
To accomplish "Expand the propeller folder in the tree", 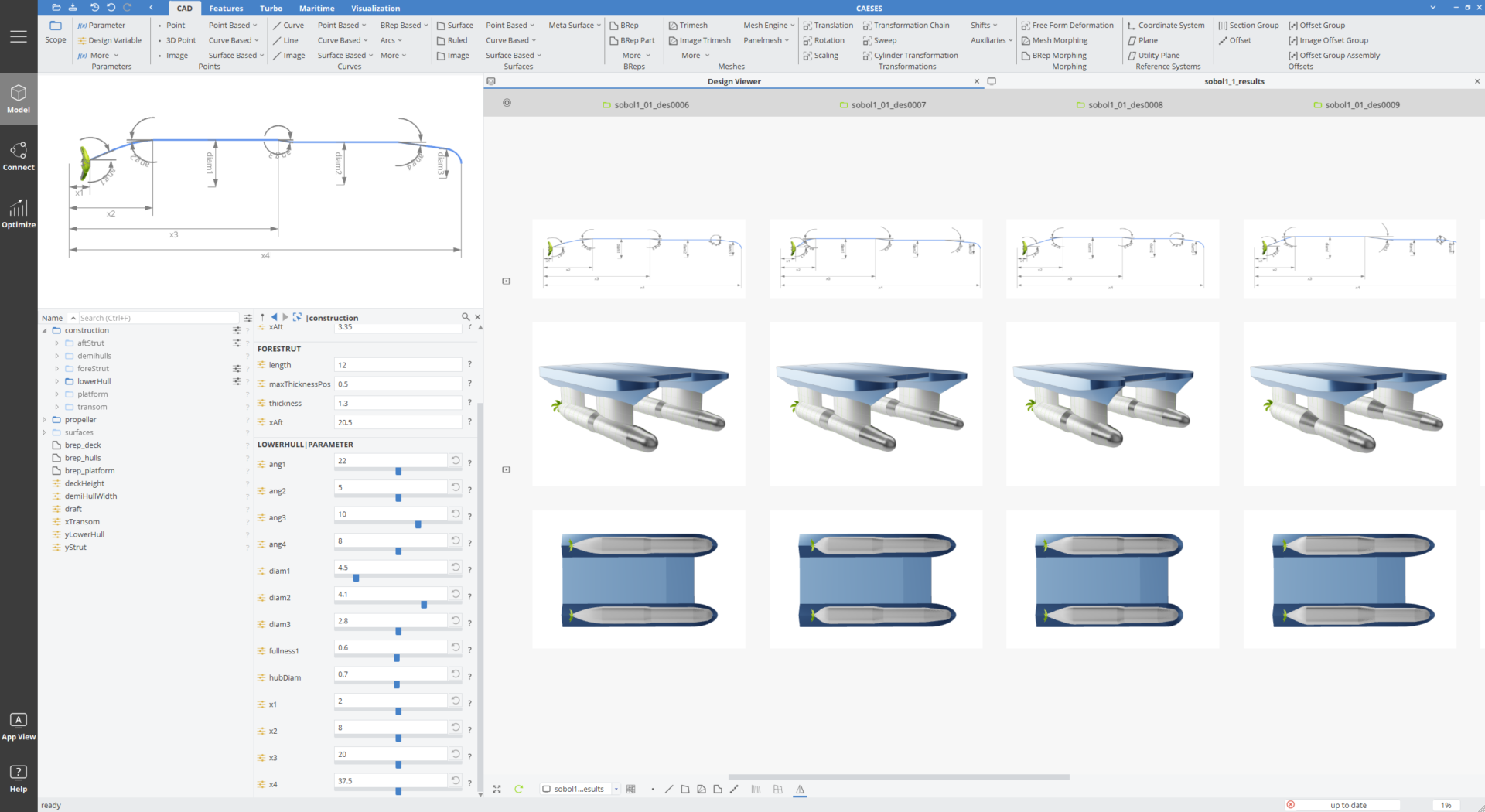I will 44,420.
